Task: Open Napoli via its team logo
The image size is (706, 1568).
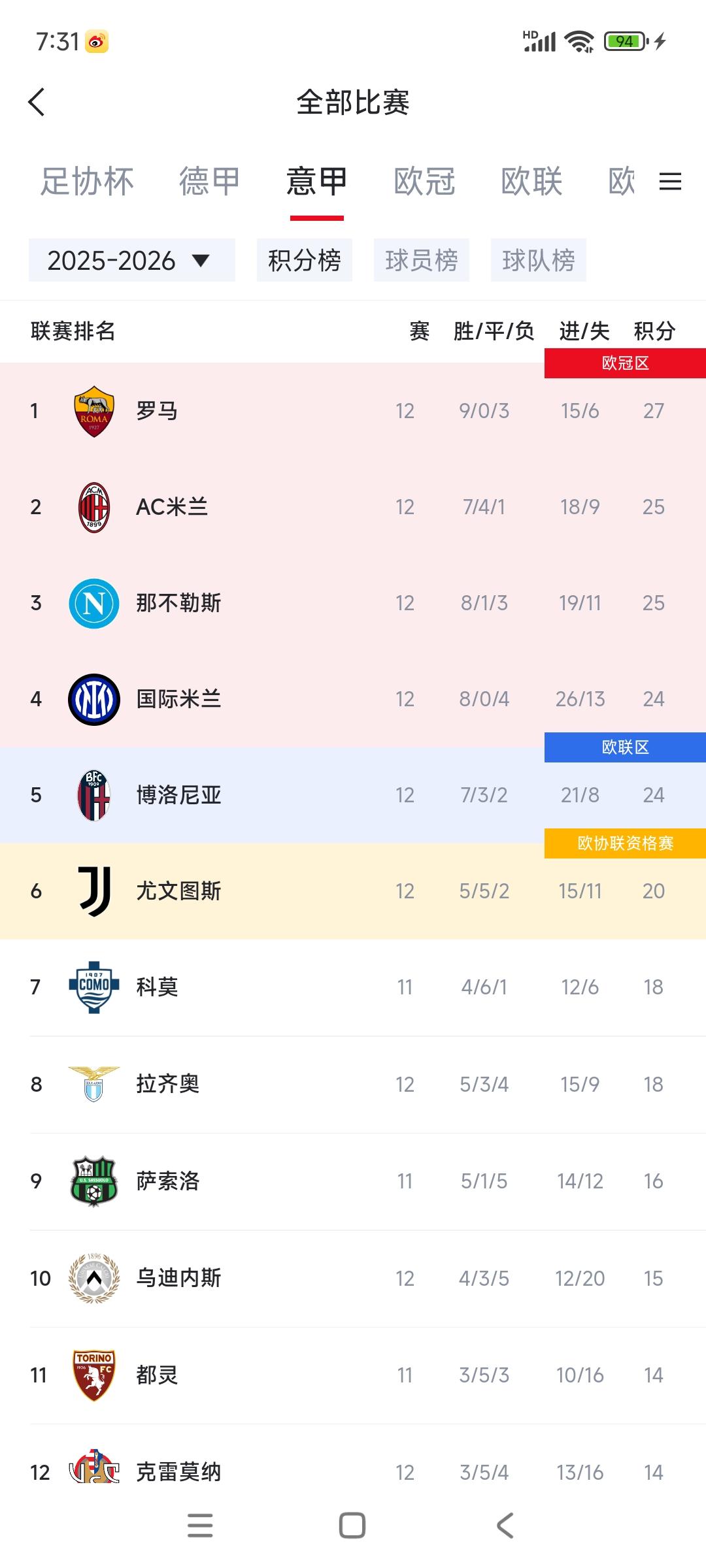Action: (x=93, y=603)
